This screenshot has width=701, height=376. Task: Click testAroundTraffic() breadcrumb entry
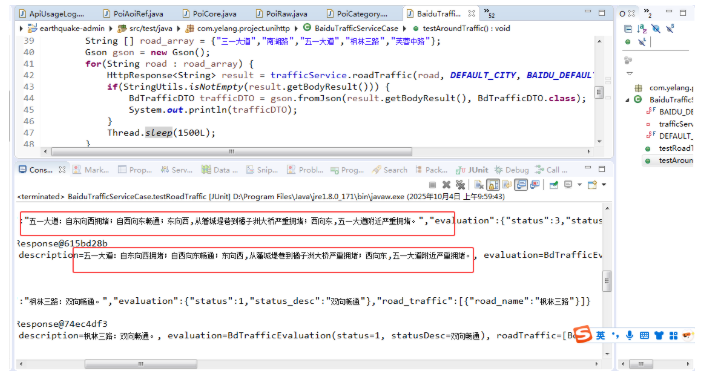tap(461, 28)
